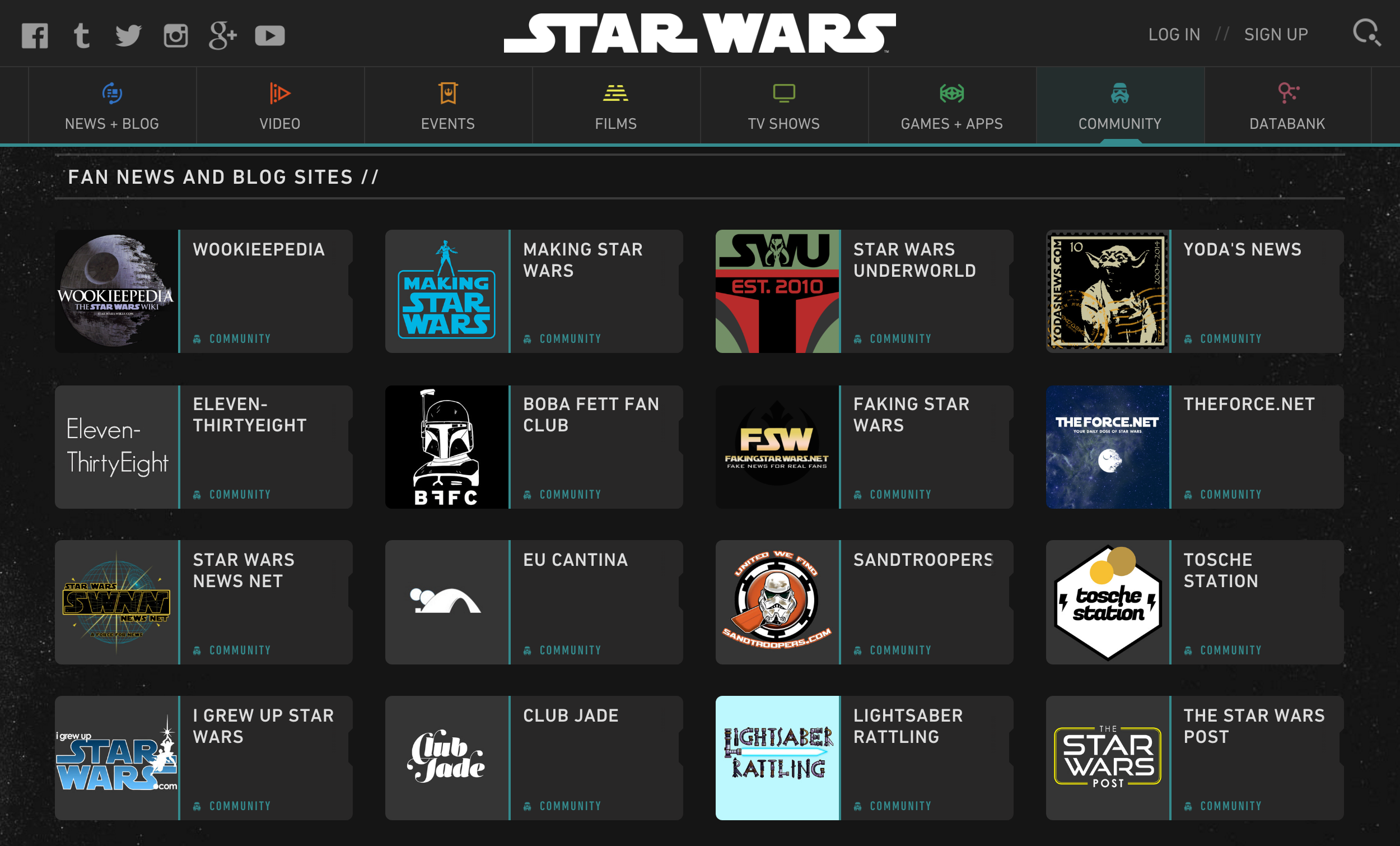Image resolution: width=1400 pixels, height=846 pixels.
Task: Open the Facebook social icon
Action: point(35,36)
